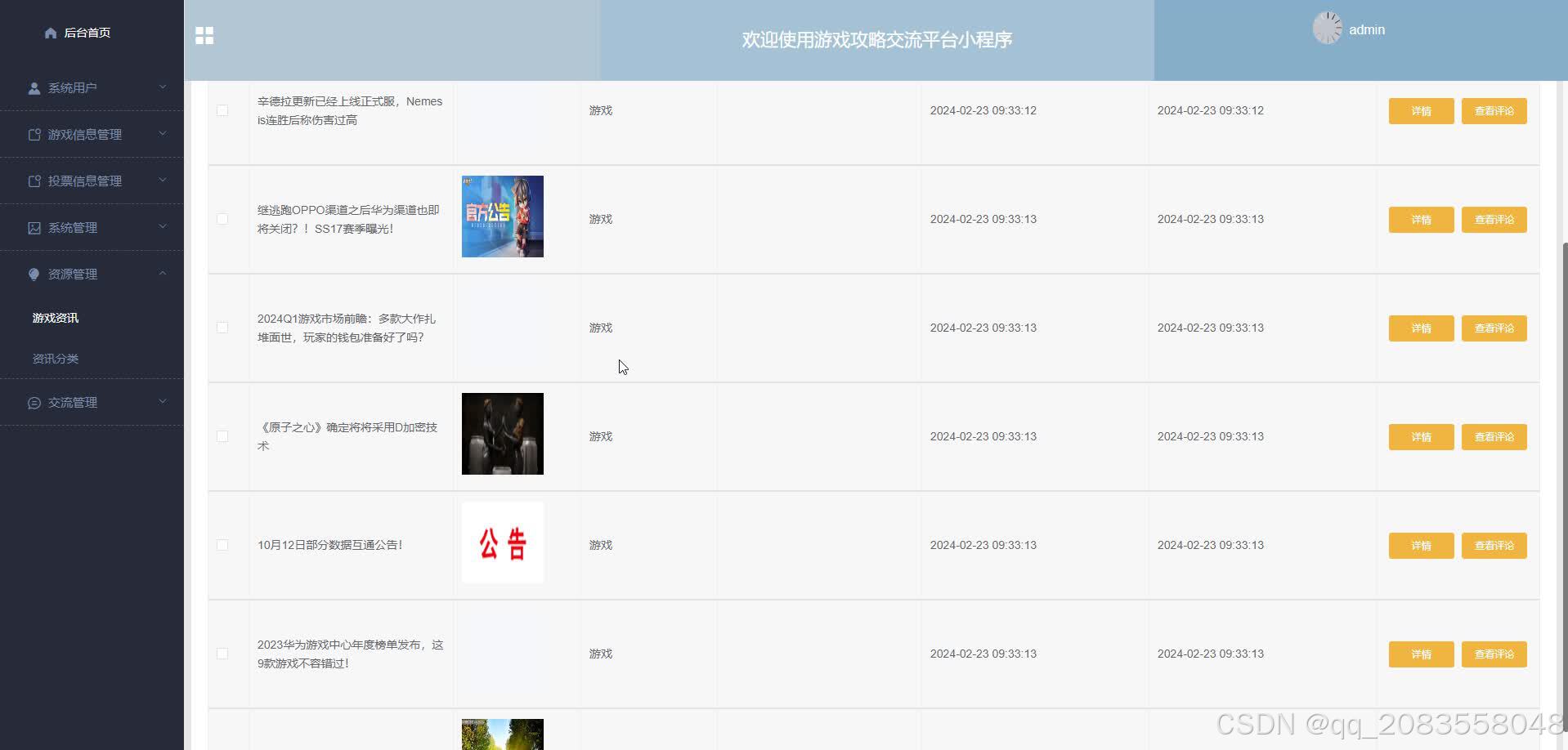Viewport: 1568px width, 750px height.
Task: Click 查看评论 for 10月12日部分数据互通公告 row
Action: tap(1494, 546)
